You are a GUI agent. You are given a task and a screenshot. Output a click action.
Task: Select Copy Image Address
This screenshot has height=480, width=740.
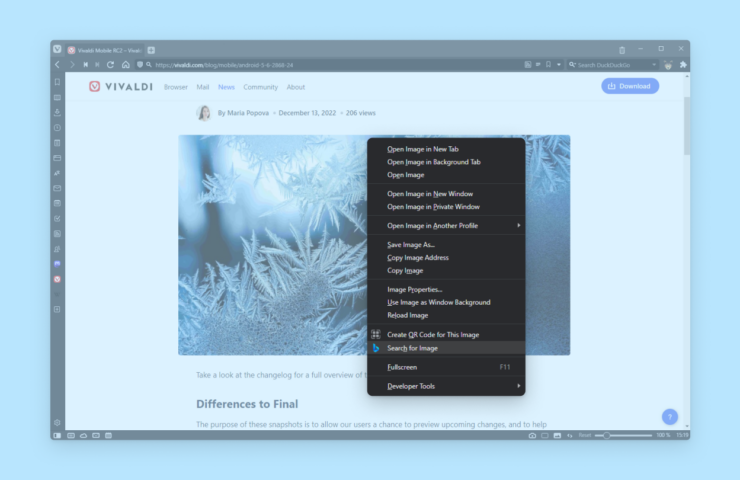click(446, 258)
